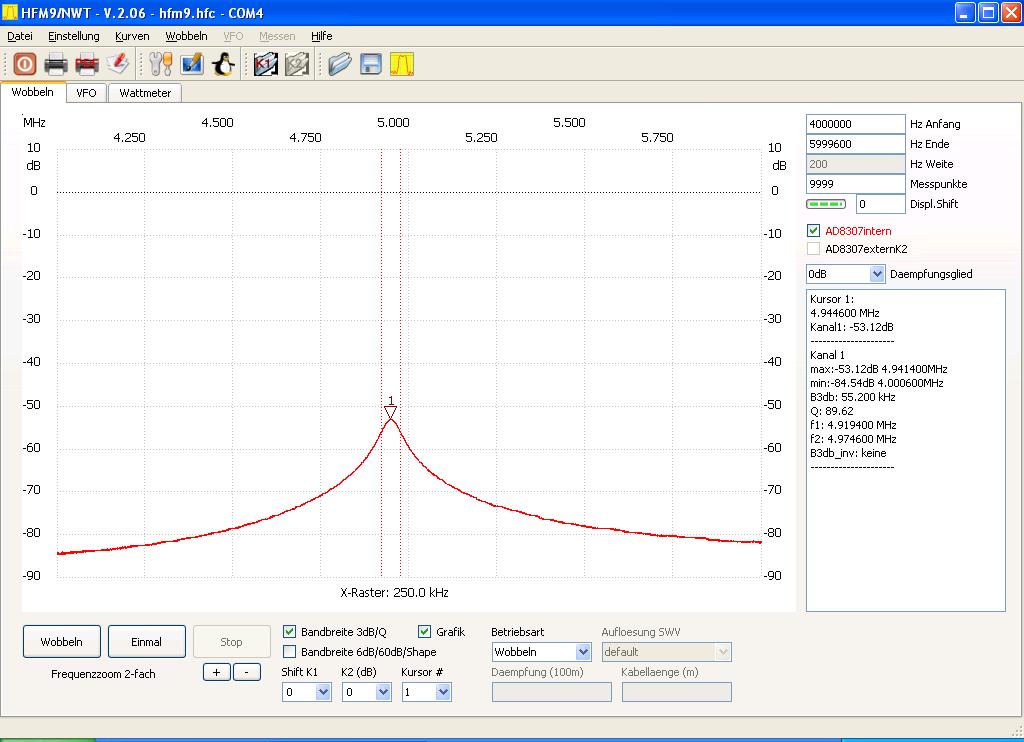The image size is (1024, 742).
Task: Click the wrench settings tools icon
Action: click(x=161, y=64)
